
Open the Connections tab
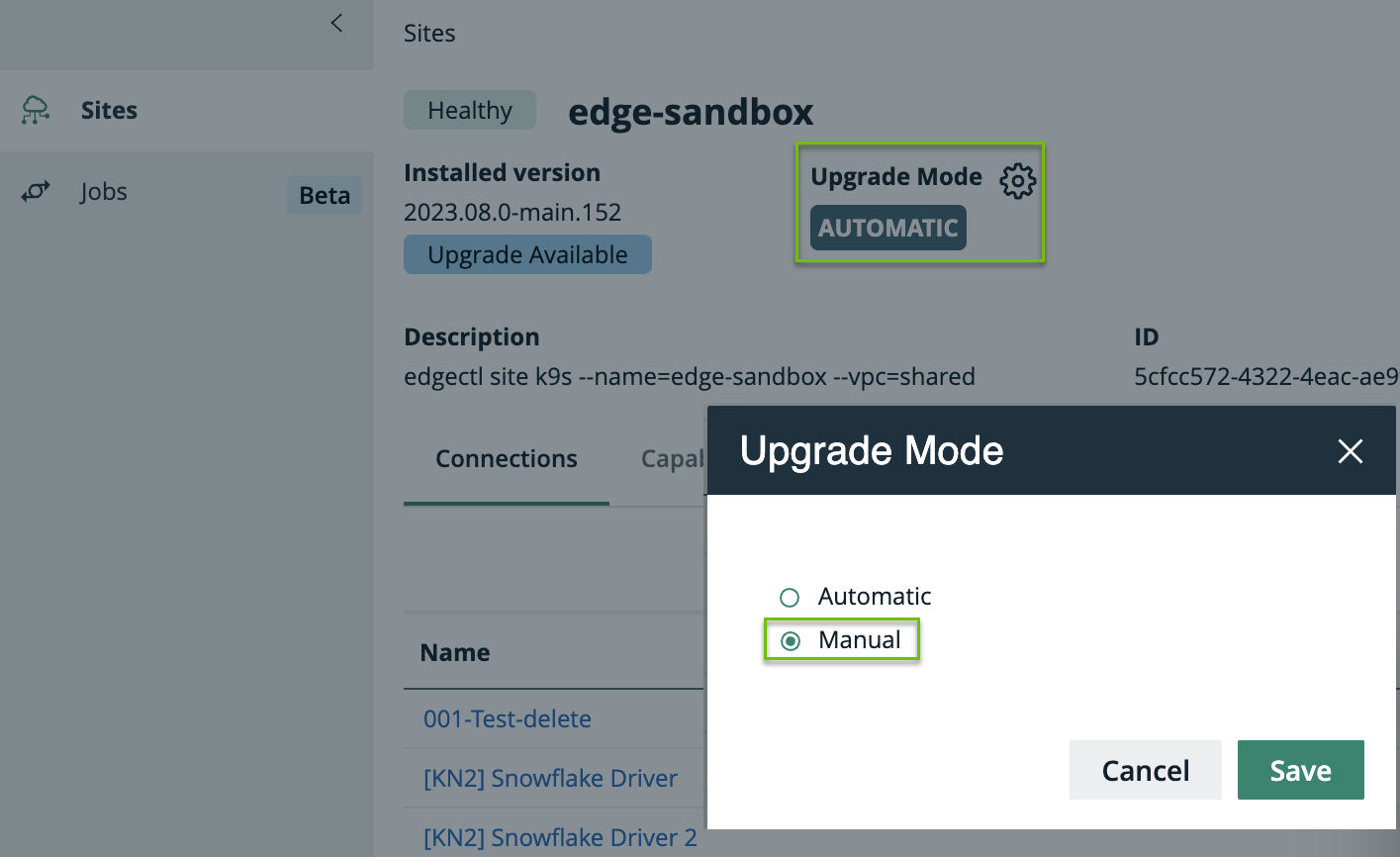(506, 459)
